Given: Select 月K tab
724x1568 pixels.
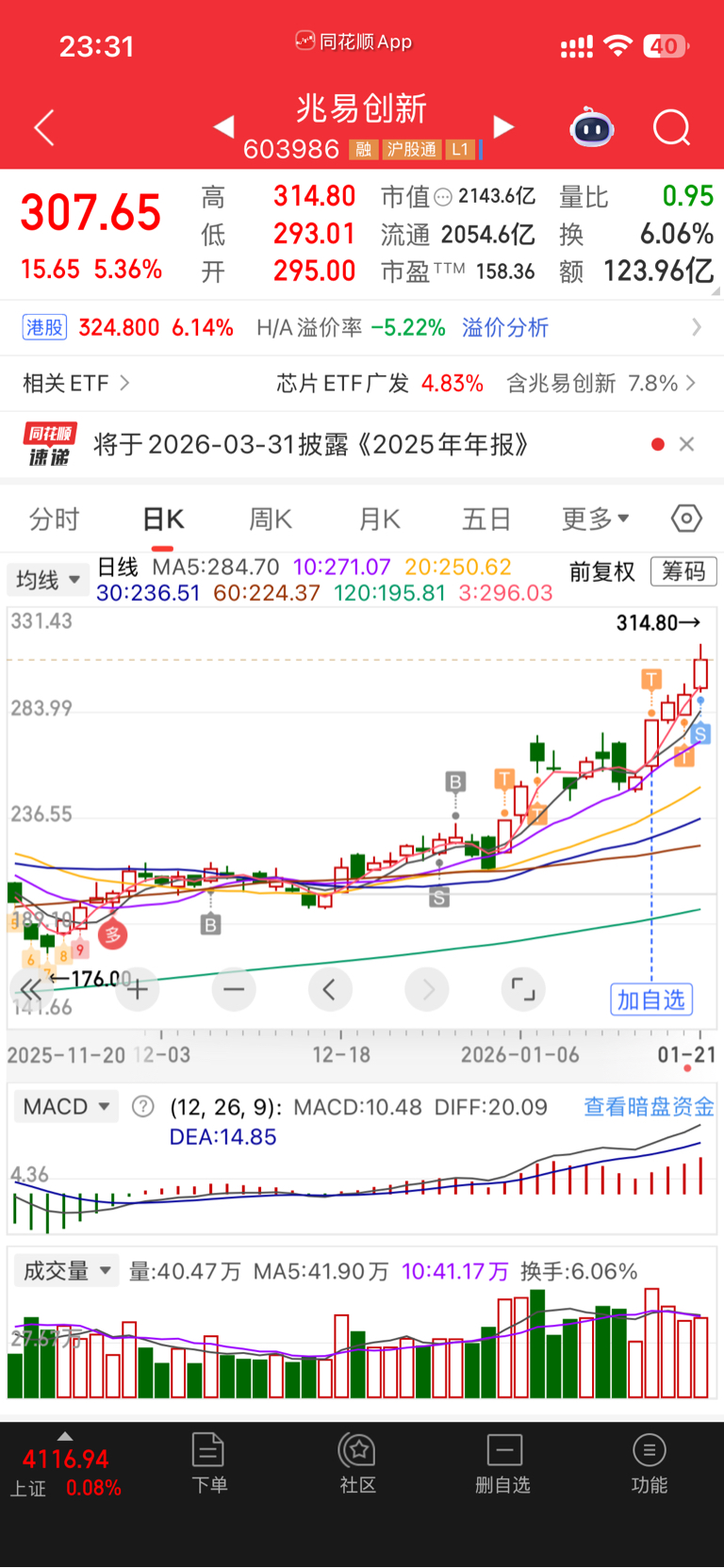Looking at the screenshot, I should [380, 519].
